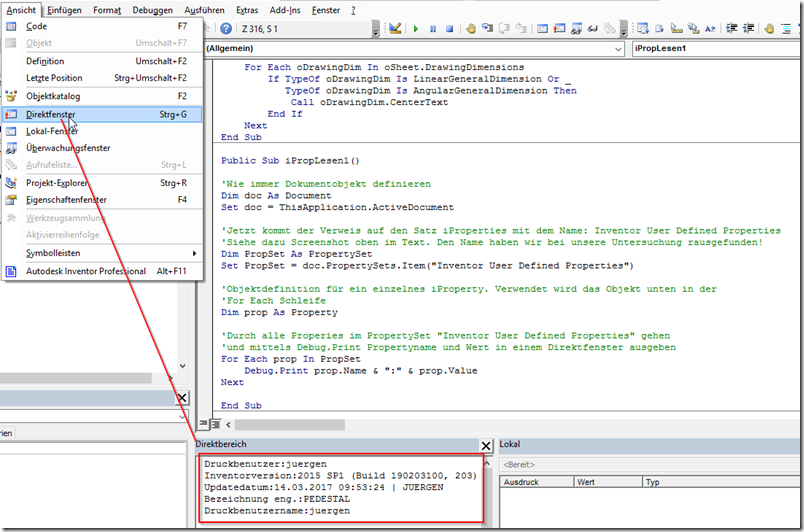Pause execution with the Break icon
Screen dimensions: 804x532
[433, 29]
